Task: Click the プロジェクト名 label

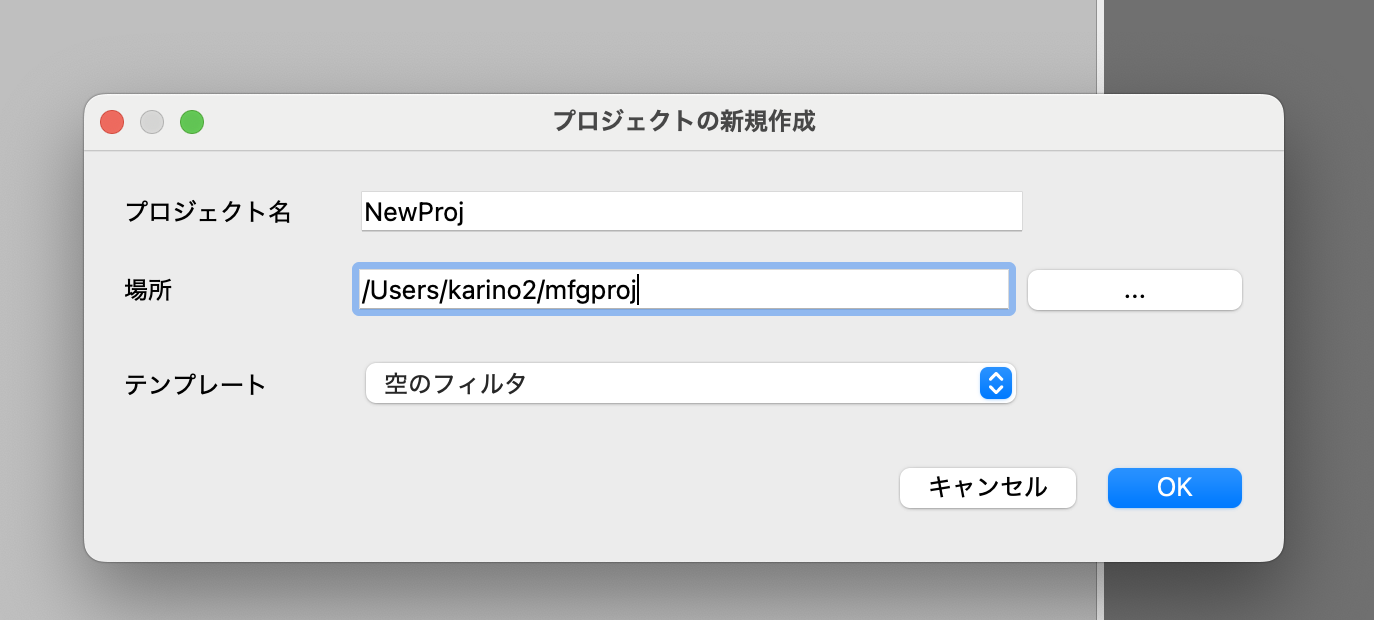Action: point(208,211)
